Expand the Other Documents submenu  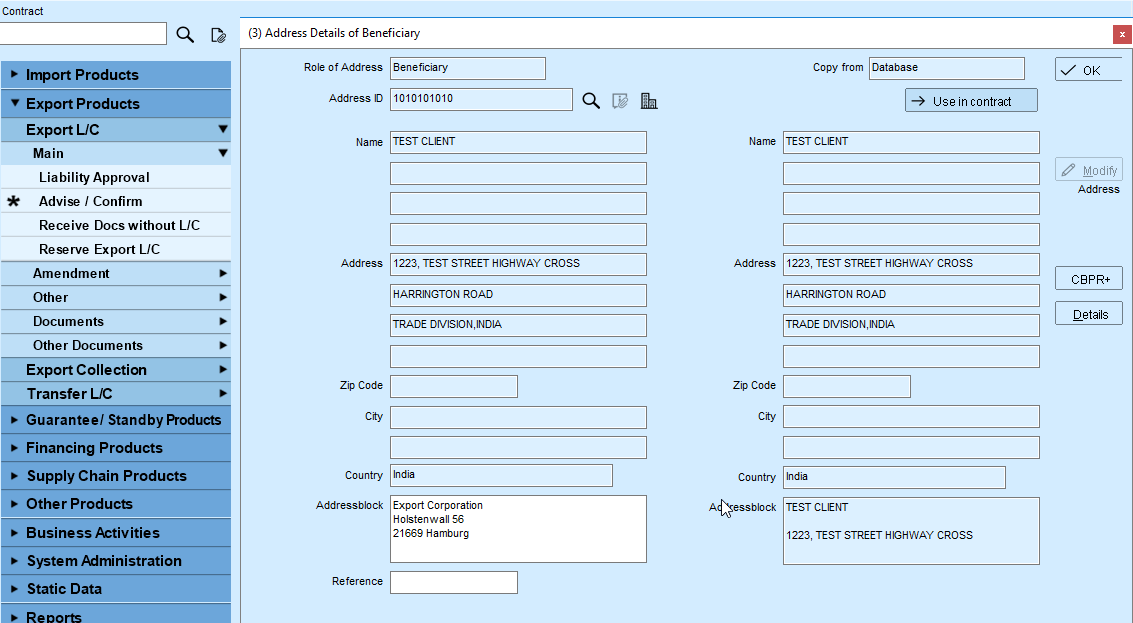coord(116,345)
